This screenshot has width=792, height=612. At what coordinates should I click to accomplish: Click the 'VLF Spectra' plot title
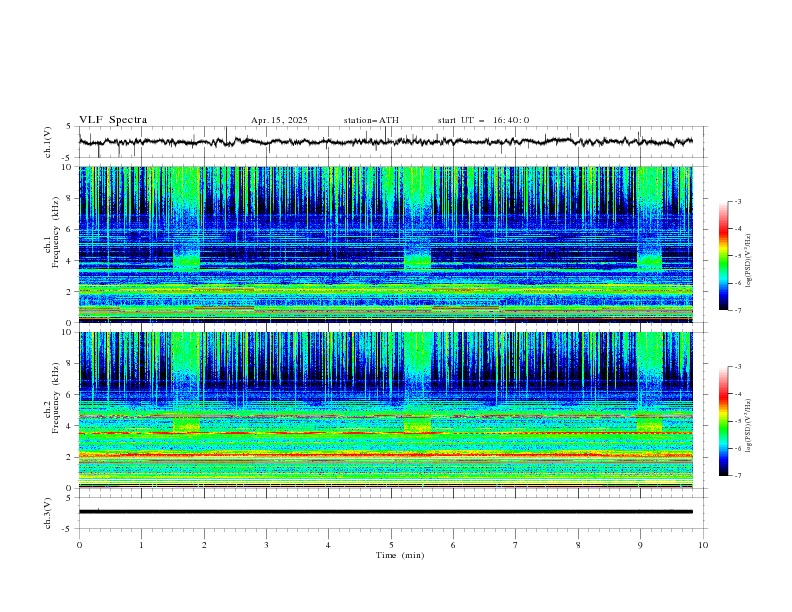(113, 120)
